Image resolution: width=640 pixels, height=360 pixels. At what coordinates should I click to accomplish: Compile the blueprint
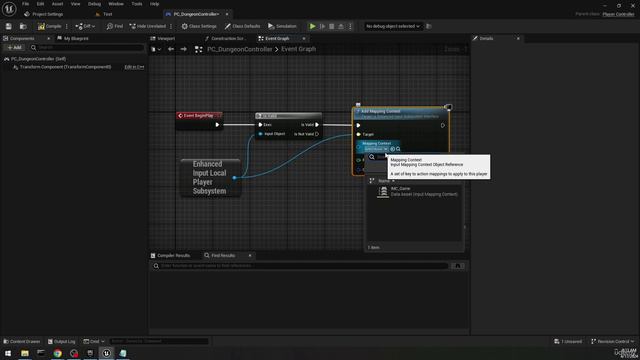coord(49,26)
